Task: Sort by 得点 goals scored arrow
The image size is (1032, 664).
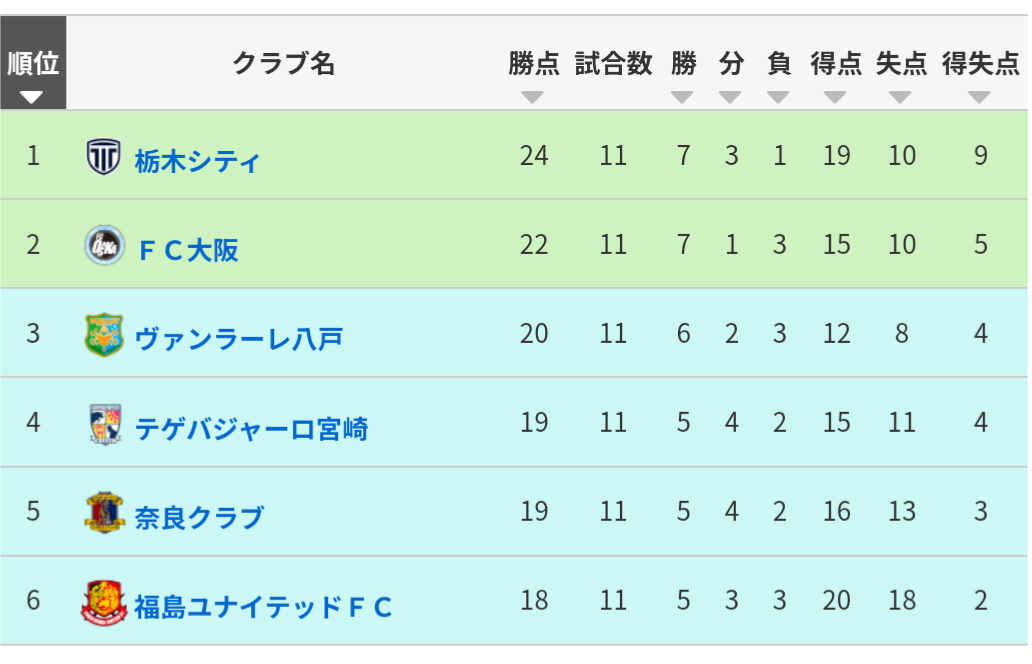Action: tap(835, 97)
